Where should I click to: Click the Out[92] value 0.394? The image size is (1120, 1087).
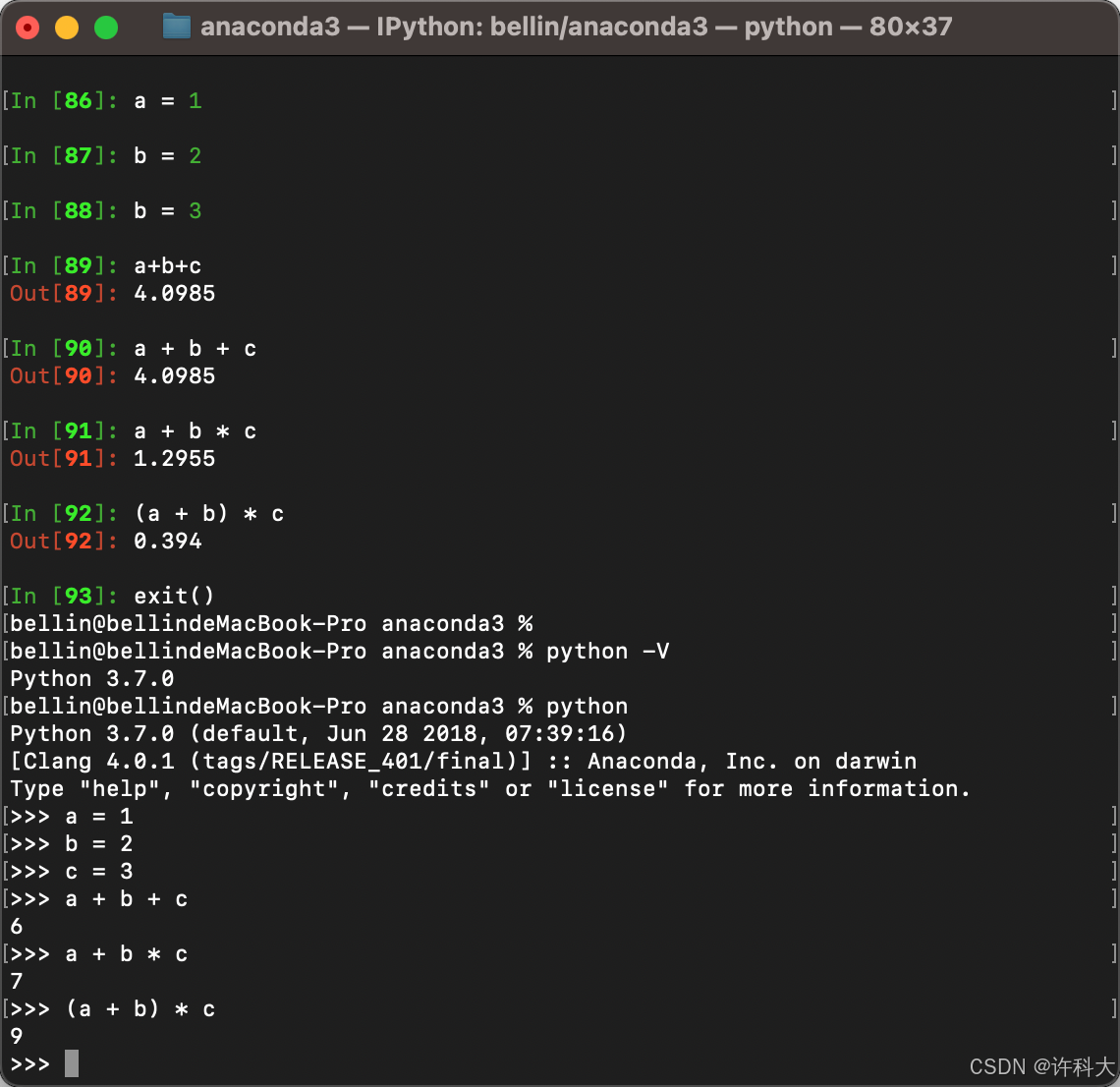pyautogui.click(x=168, y=541)
